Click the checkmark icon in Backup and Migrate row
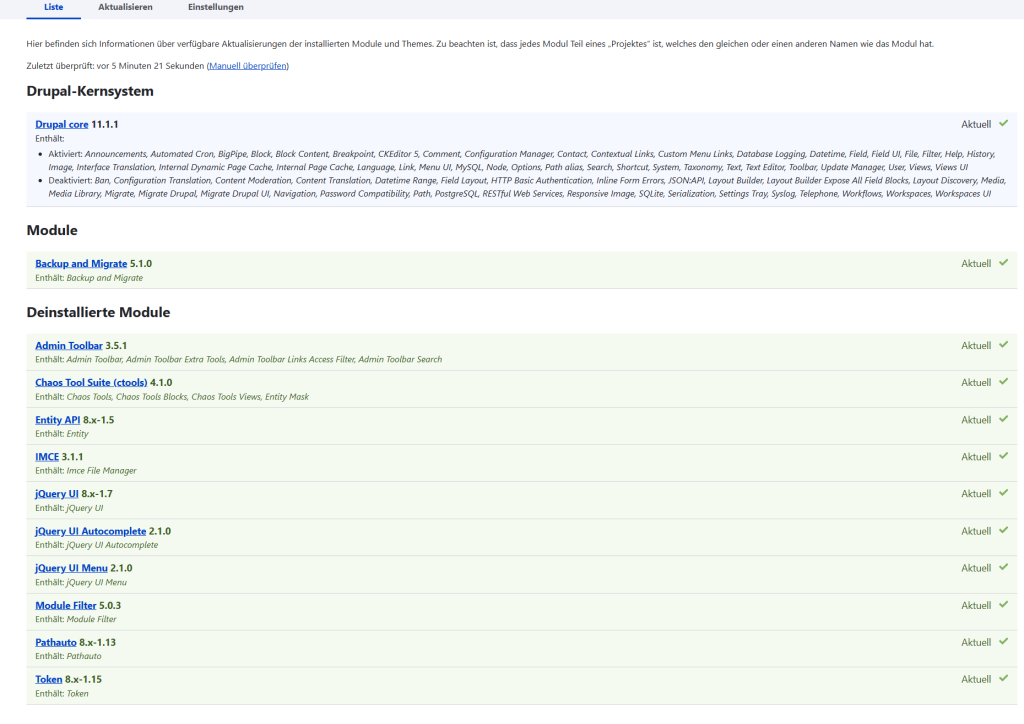The image size is (1024, 724). click(1003, 263)
